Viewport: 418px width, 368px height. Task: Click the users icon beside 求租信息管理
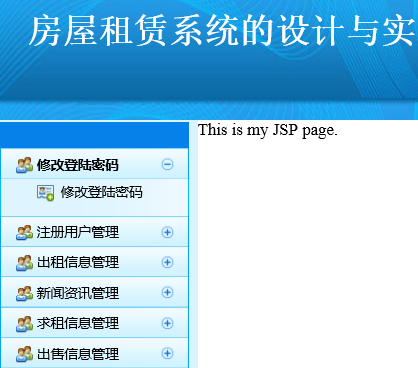[24, 324]
